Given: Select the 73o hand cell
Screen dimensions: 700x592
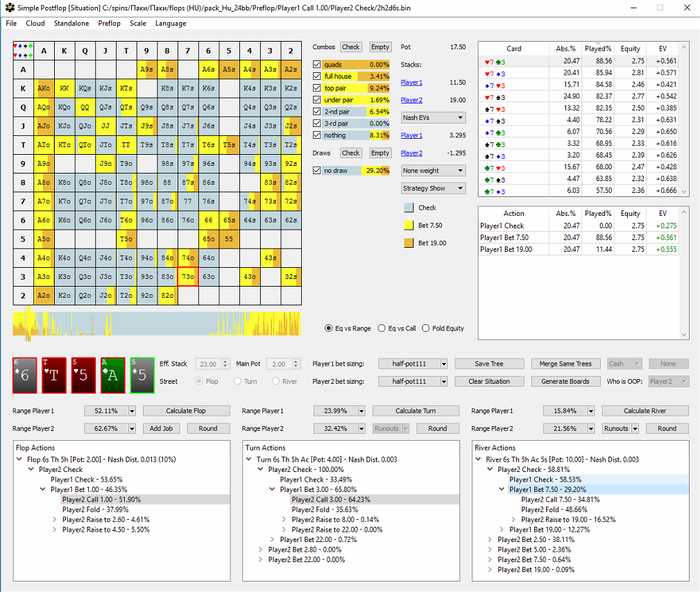Looking at the screenshot, I should tap(188, 276).
